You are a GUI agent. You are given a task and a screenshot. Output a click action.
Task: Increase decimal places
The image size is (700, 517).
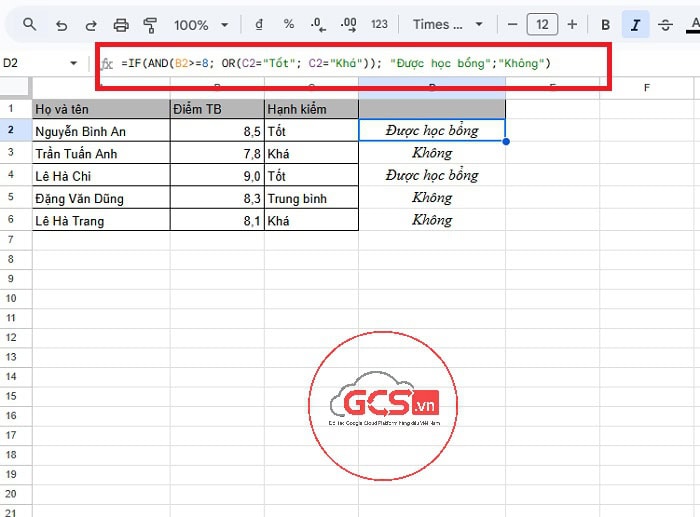(348, 24)
